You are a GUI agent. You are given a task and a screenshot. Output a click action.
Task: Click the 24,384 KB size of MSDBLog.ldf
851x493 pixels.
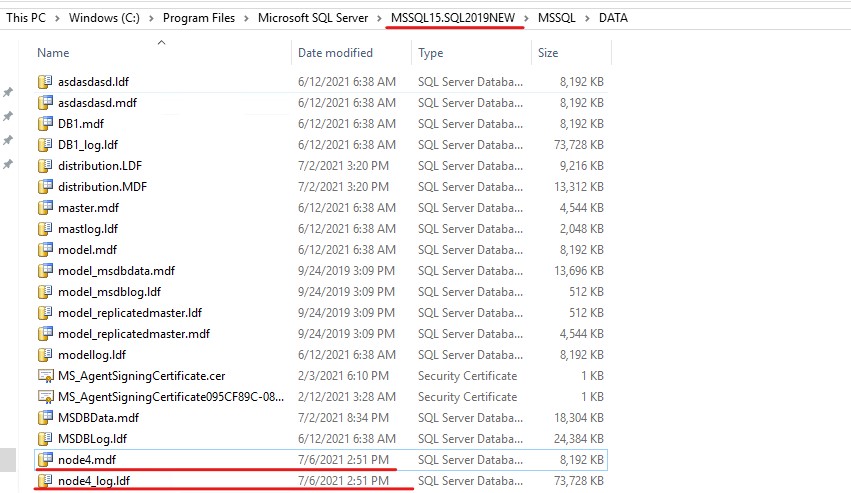point(579,439)
